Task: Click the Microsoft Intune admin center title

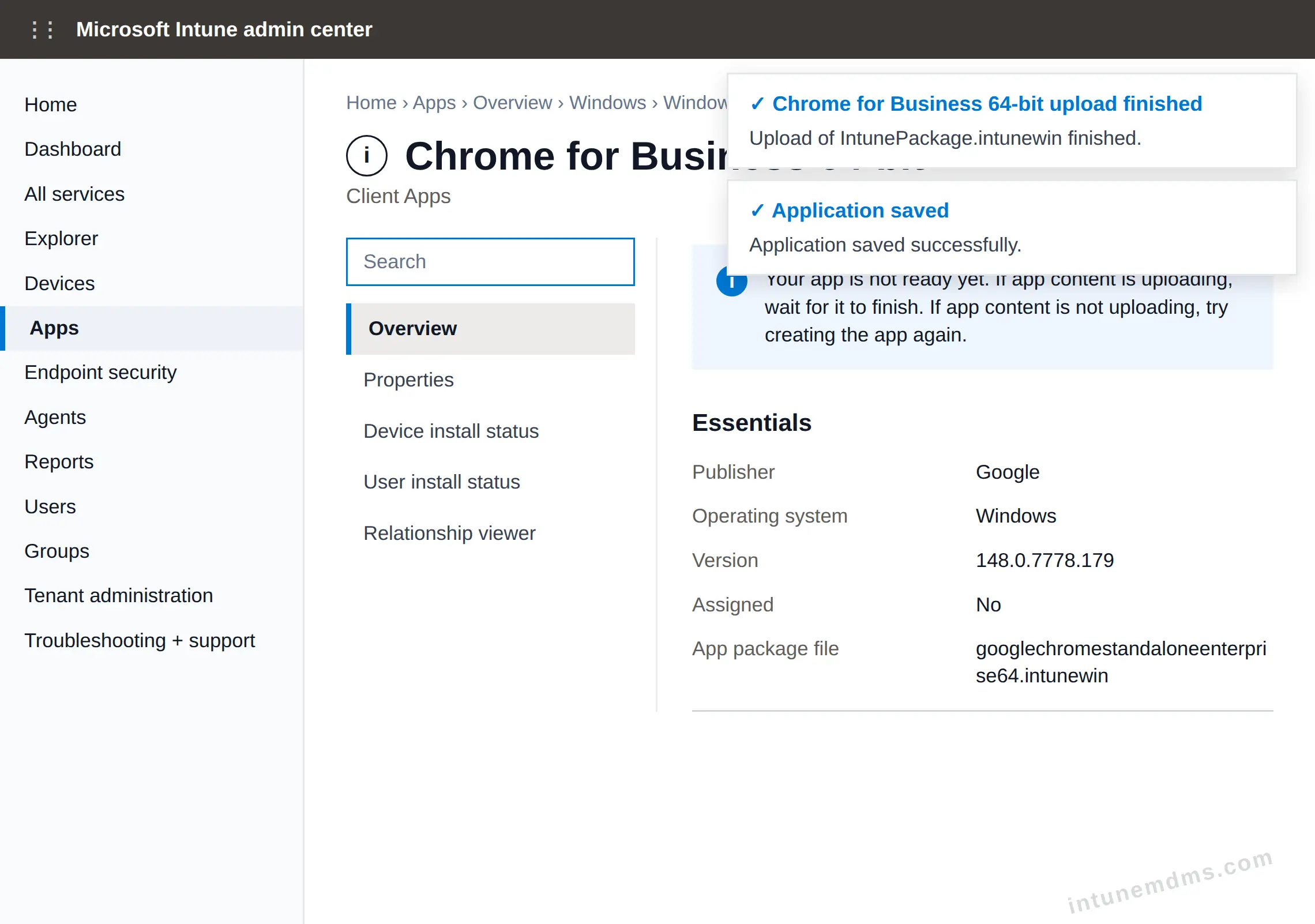Action: point(224,29)
